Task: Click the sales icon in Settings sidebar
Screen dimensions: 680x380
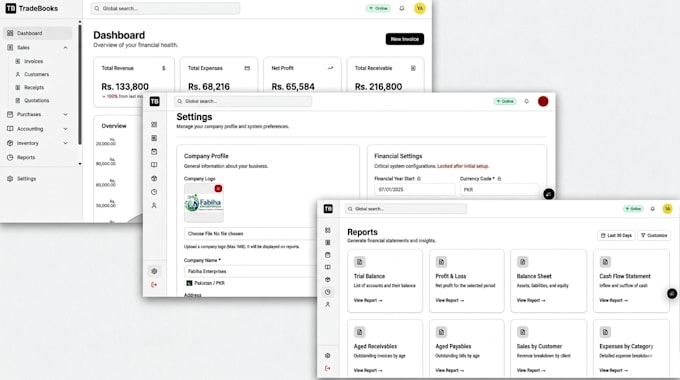Action: (x=154, y=138)
